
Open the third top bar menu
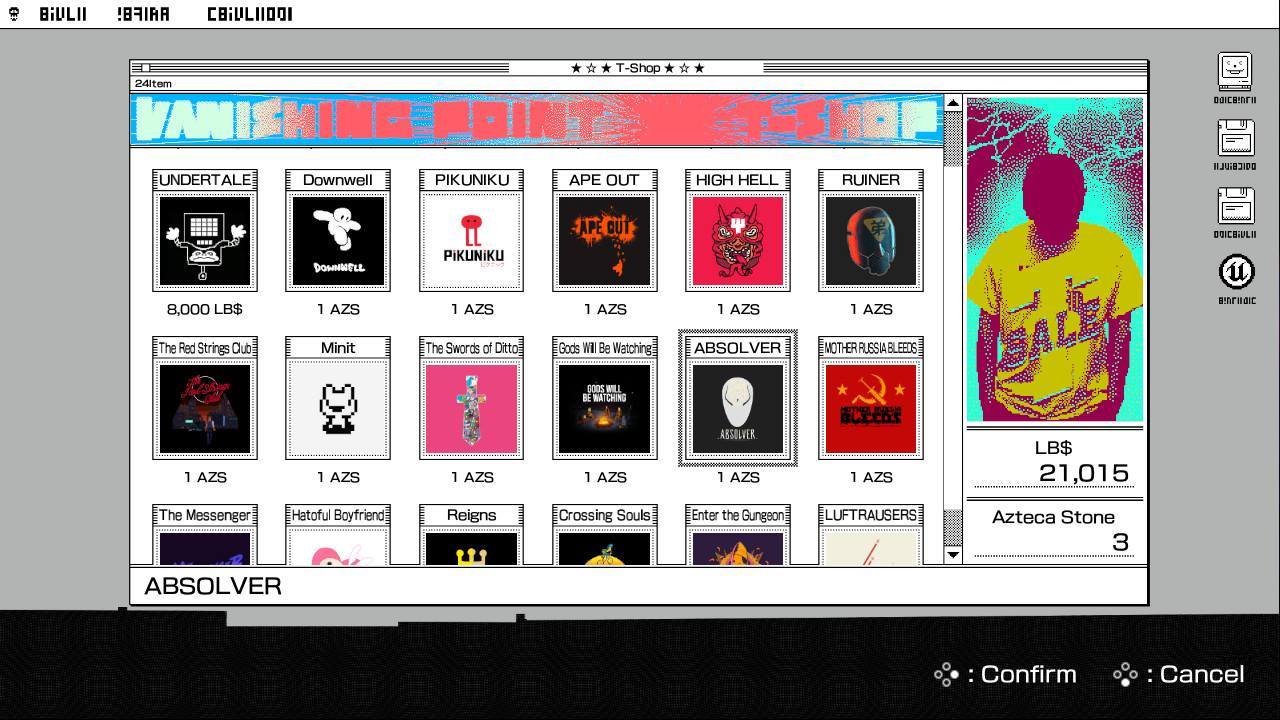tap(250, 14)
